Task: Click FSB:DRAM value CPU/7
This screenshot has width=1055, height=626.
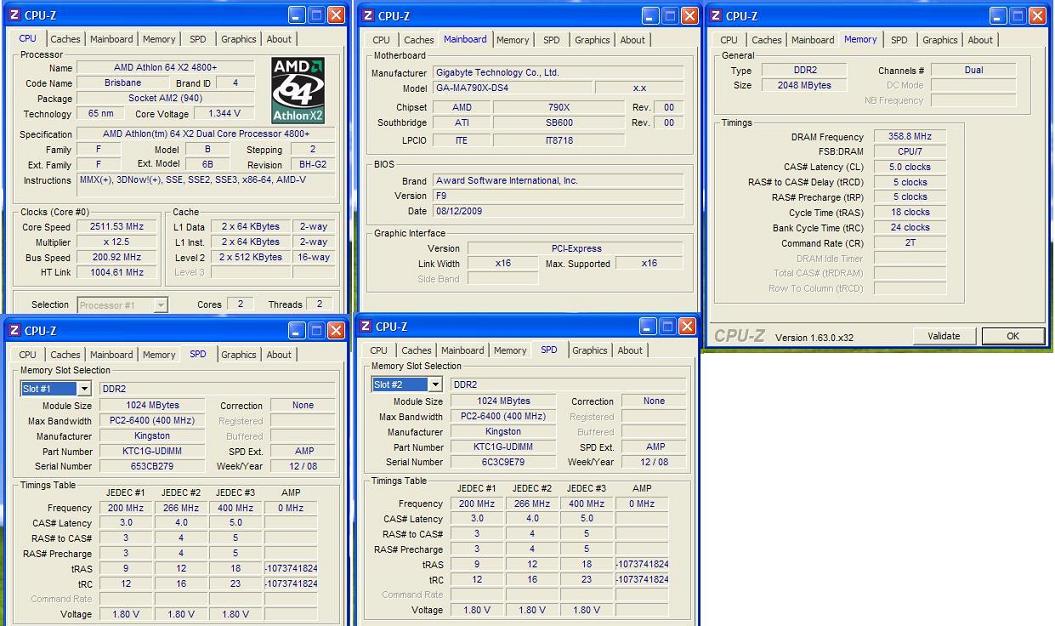Action: (910, 151)
